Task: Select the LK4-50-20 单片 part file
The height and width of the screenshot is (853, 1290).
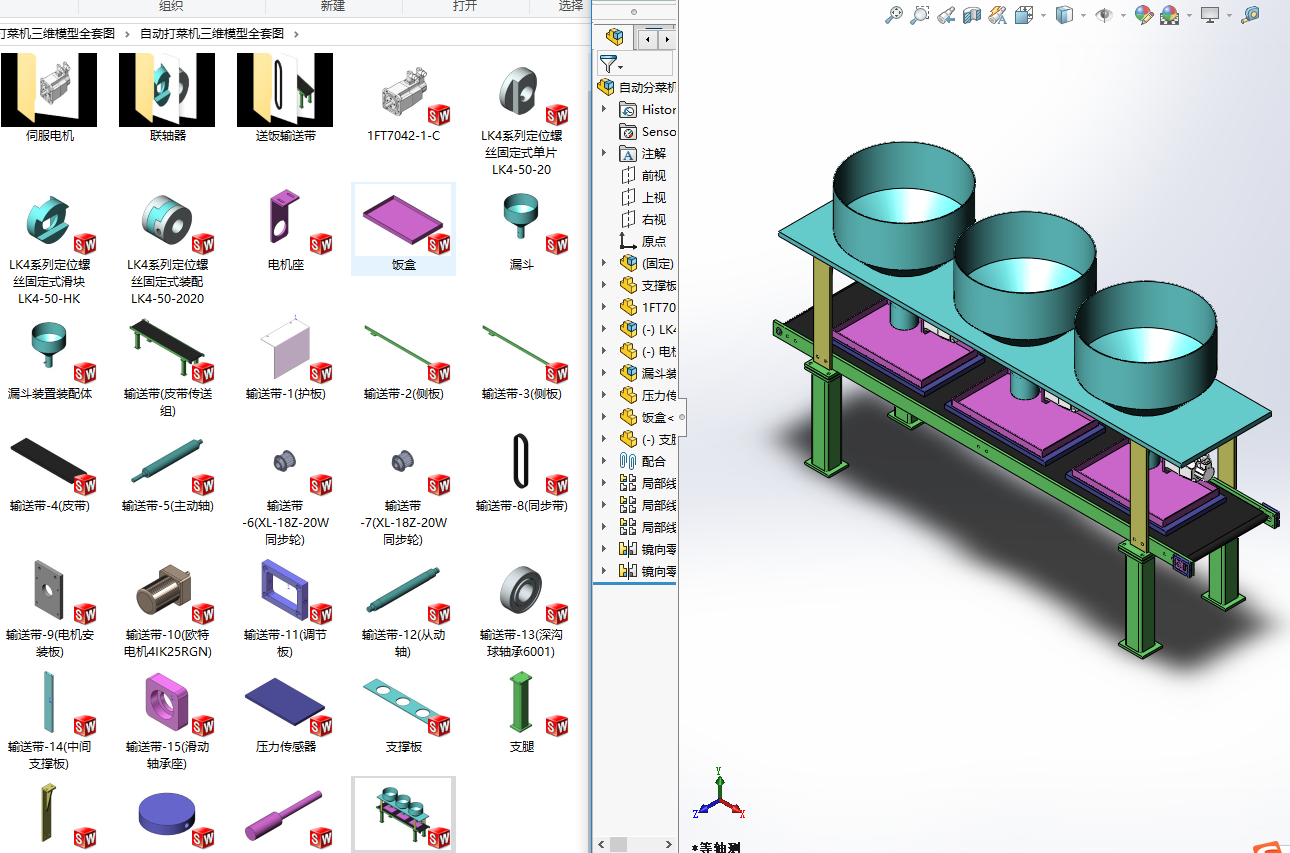Action: tap(521, 120)
